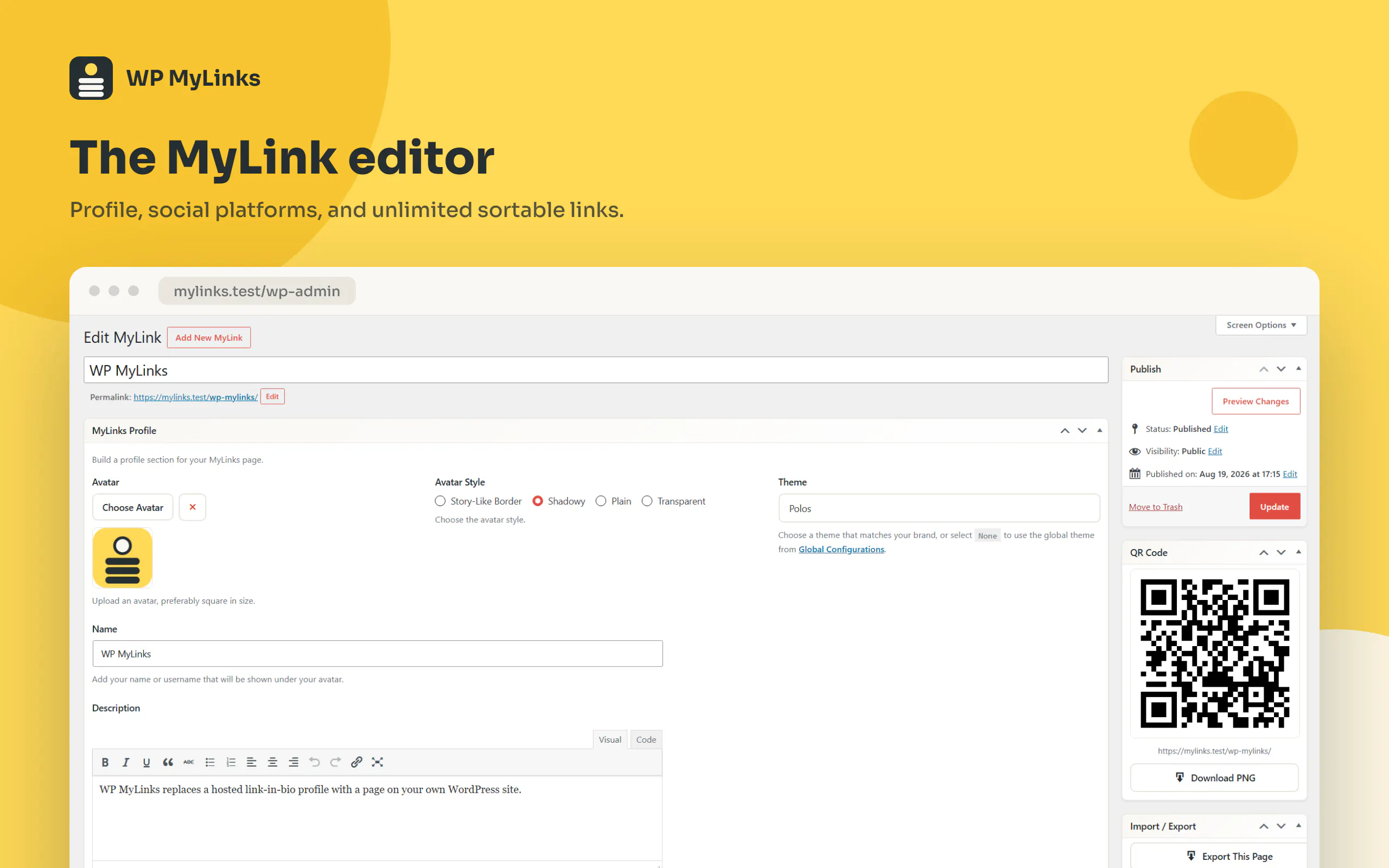This screenshot has width=1389, height=868.
Task: Click the Visibility eye icon in Publish
Action: tap(1135, 451)
